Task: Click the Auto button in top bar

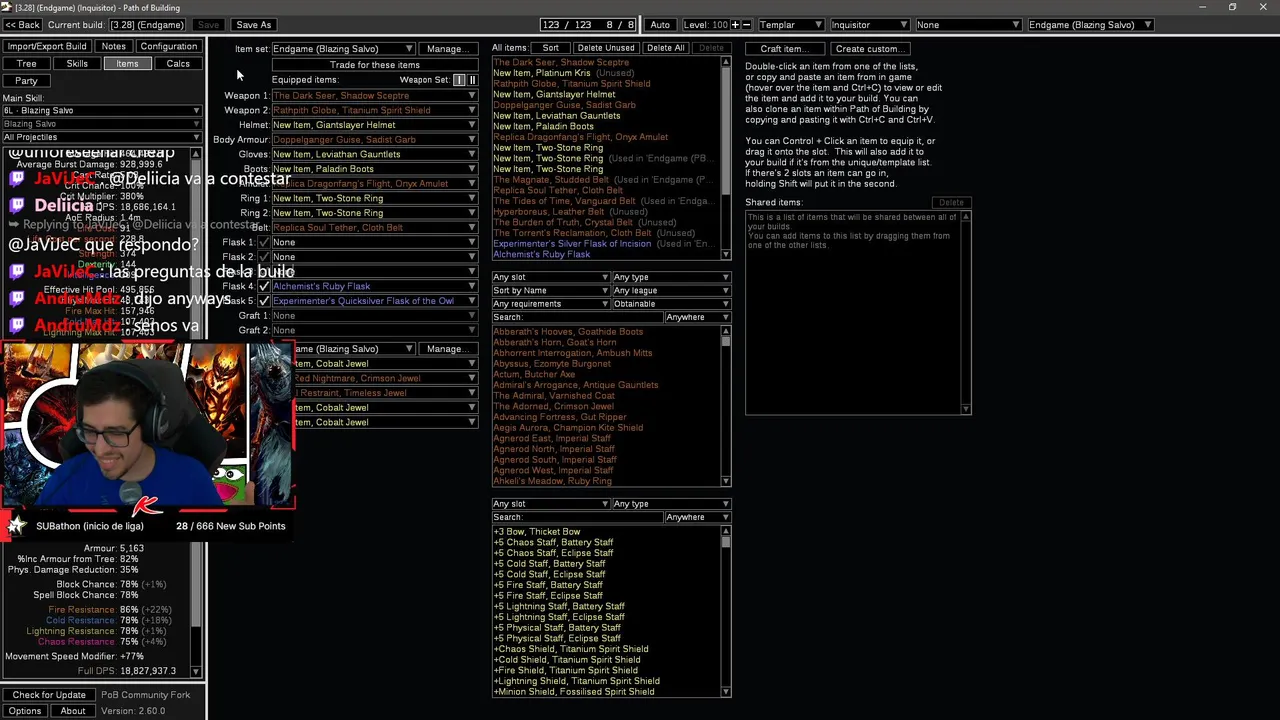Action: tap(660, 25)
